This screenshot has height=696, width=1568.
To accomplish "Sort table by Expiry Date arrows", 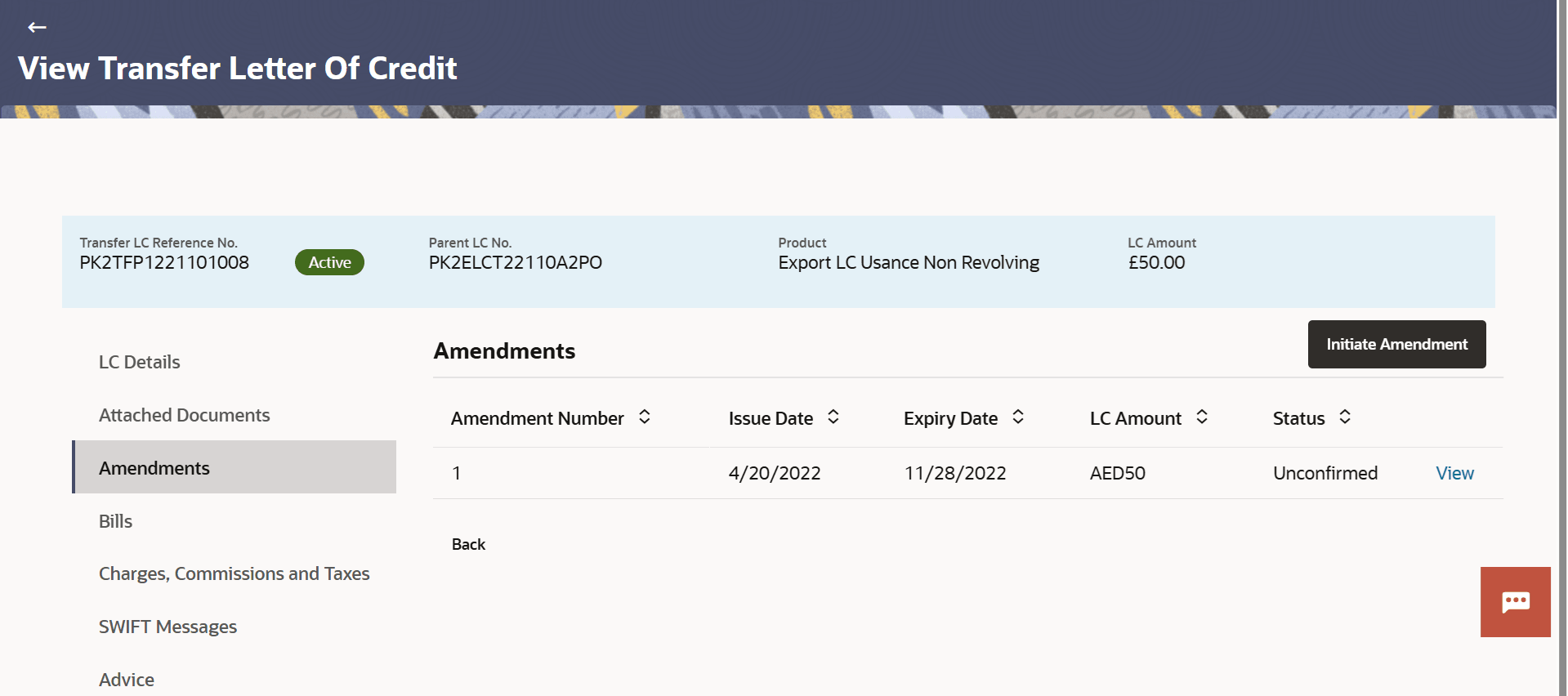I will [x=1018, y=417].
